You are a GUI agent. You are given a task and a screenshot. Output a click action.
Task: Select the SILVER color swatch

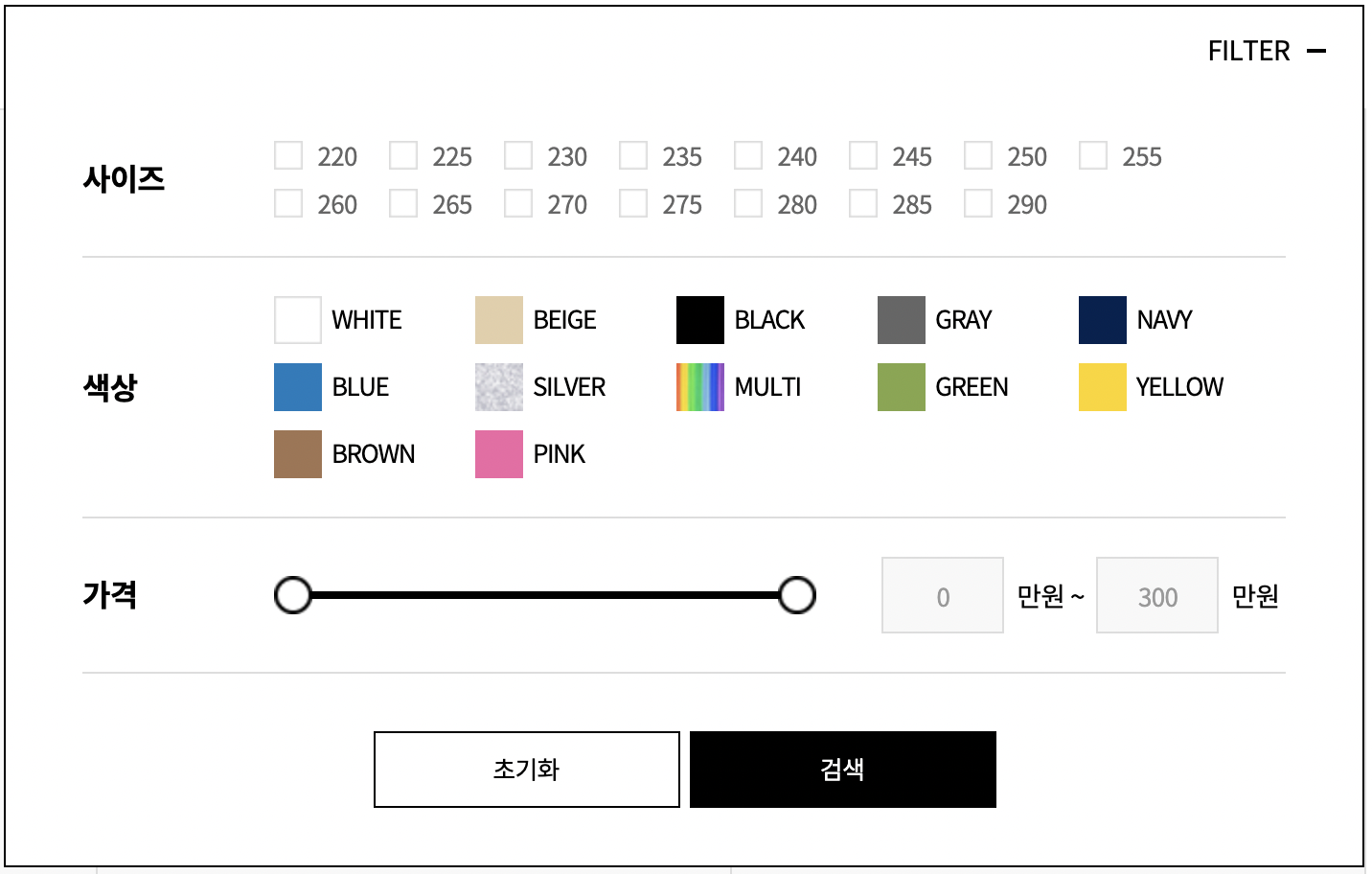pyautogui.click(x=499, y=387)
